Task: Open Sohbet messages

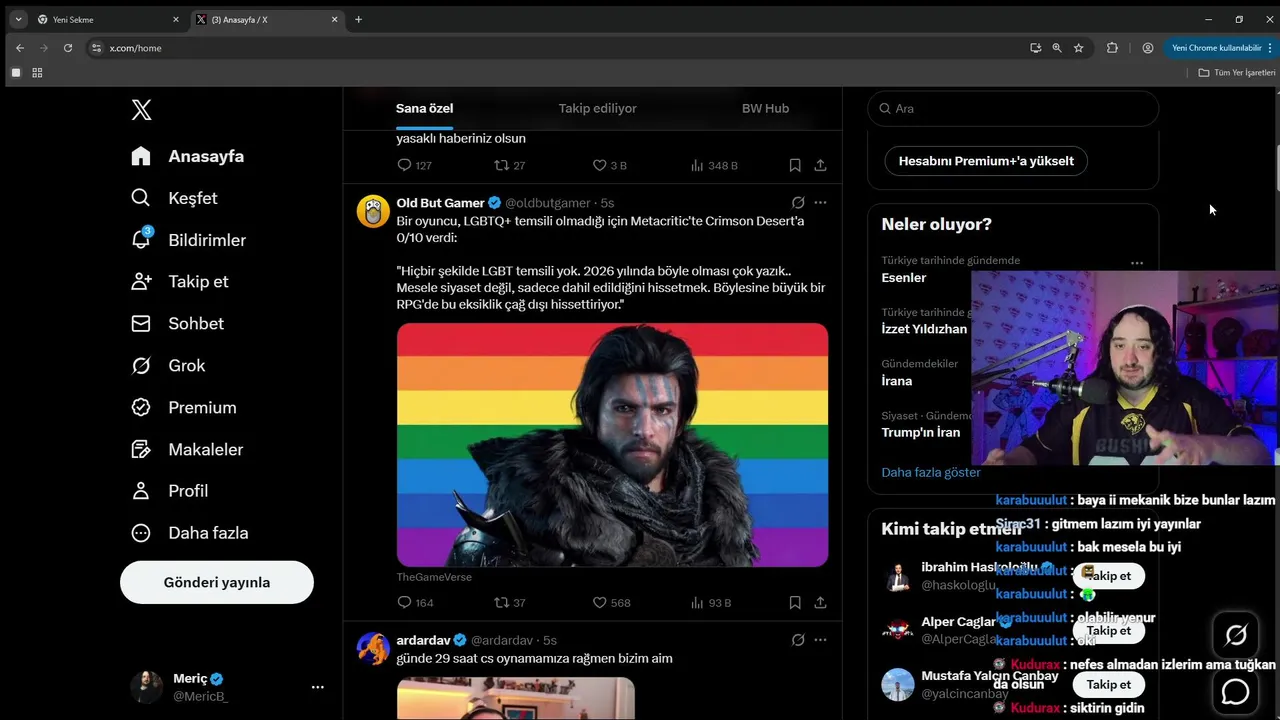Action: (177, 323)
